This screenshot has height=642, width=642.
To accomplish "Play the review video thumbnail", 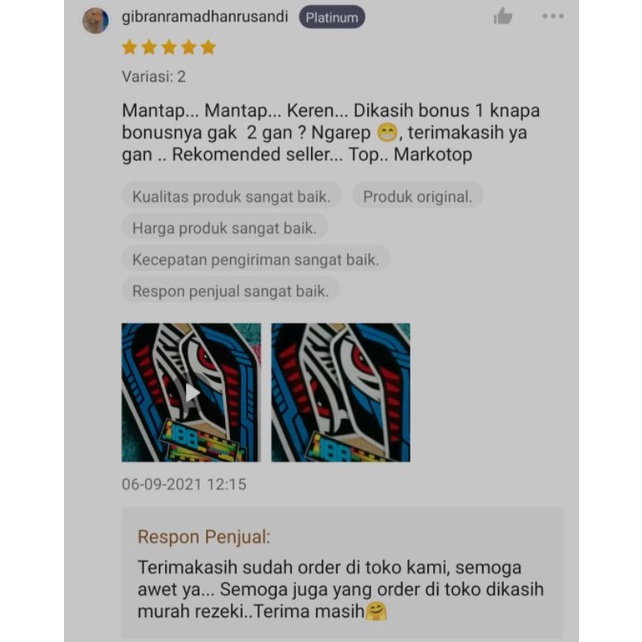I will click(x=191, y=392).
